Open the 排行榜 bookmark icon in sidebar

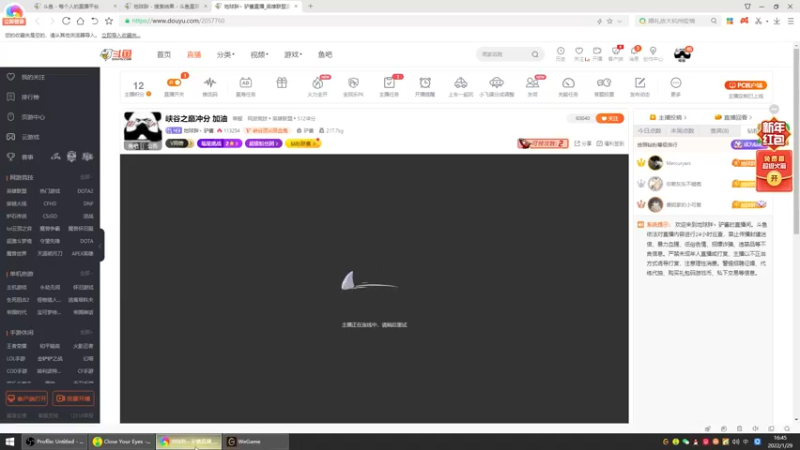pyautogui.click(x=11, y=97)
